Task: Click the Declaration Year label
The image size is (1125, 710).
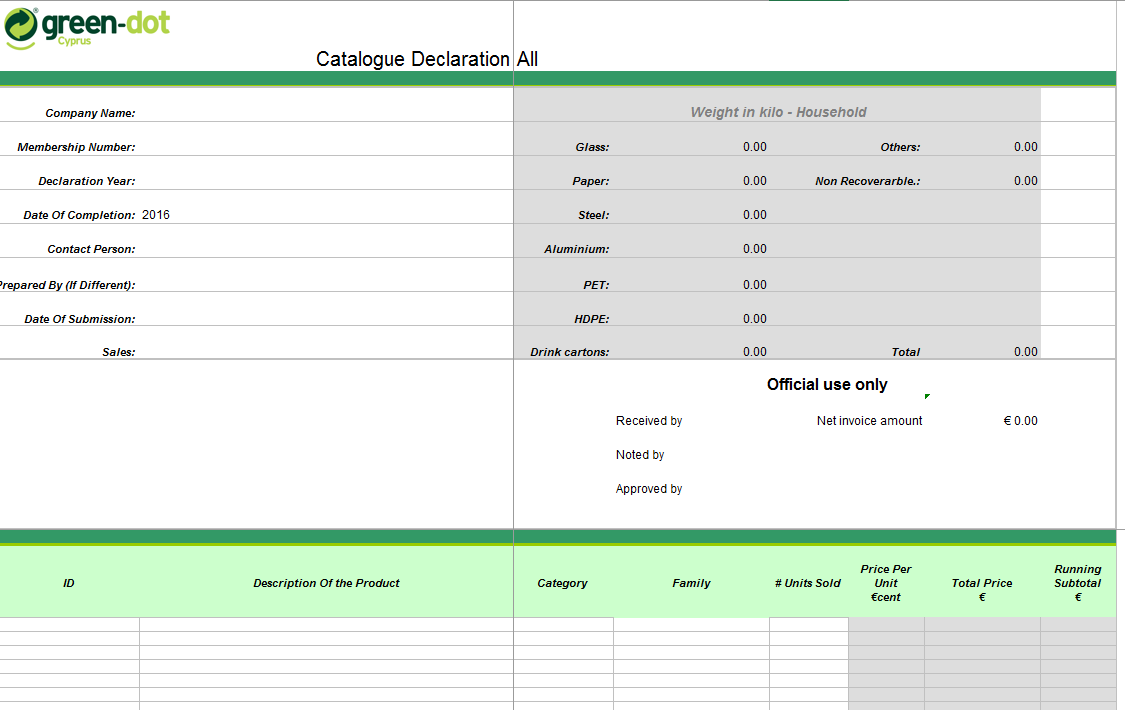Action: point(87,181)
